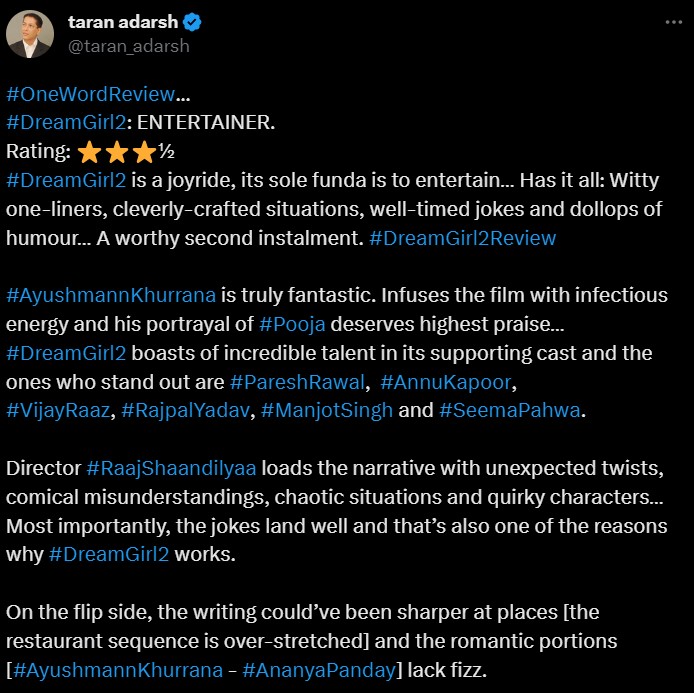Open the #SeemaPahwa hashtag
This screenshot has height=693, width=694.
point(510,412)
